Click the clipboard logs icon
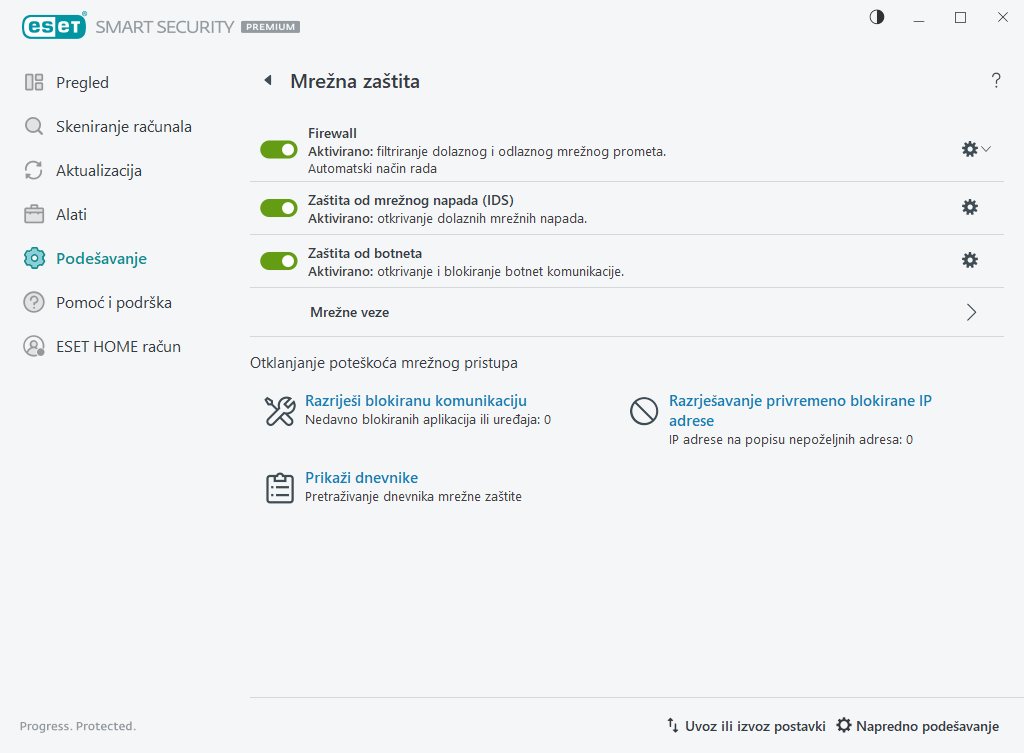Image resolution: width=1024 pixels, height=753 pixels. pyautogui.click(x=279, y=488)
